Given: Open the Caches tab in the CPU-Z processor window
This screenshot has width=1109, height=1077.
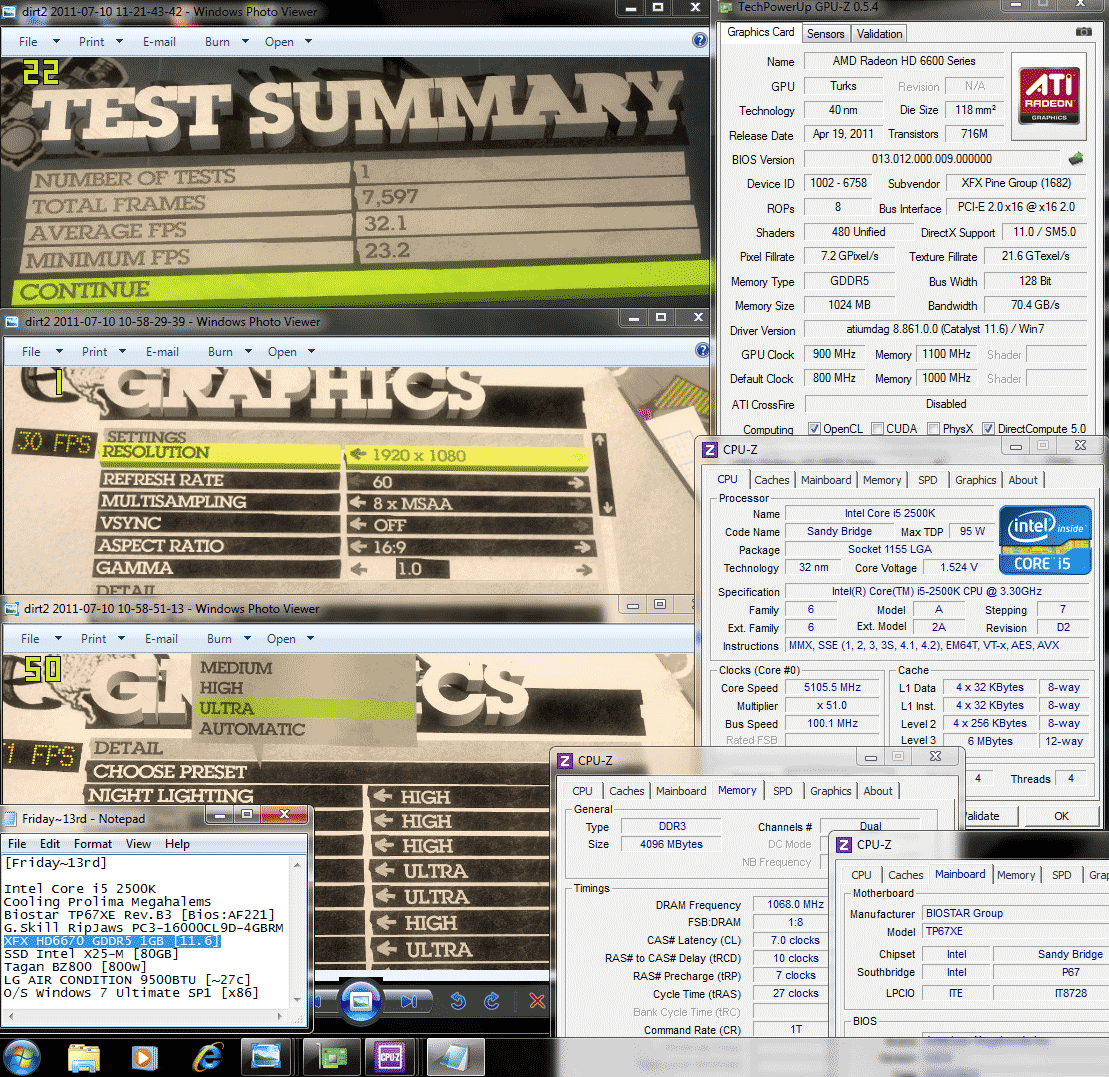Looking at the screenshot, I should point(772,479).
